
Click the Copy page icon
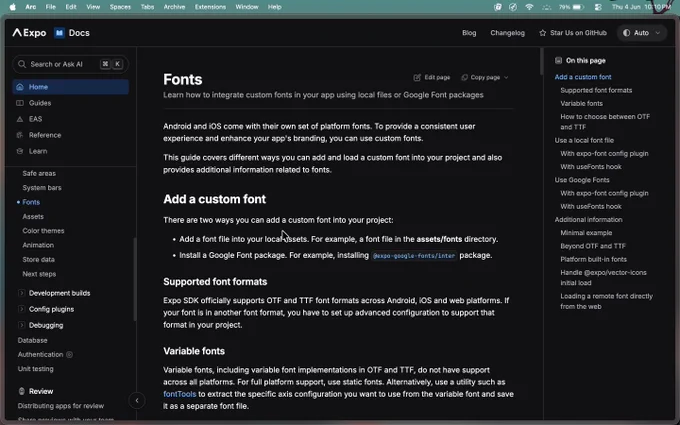[464, 77]
